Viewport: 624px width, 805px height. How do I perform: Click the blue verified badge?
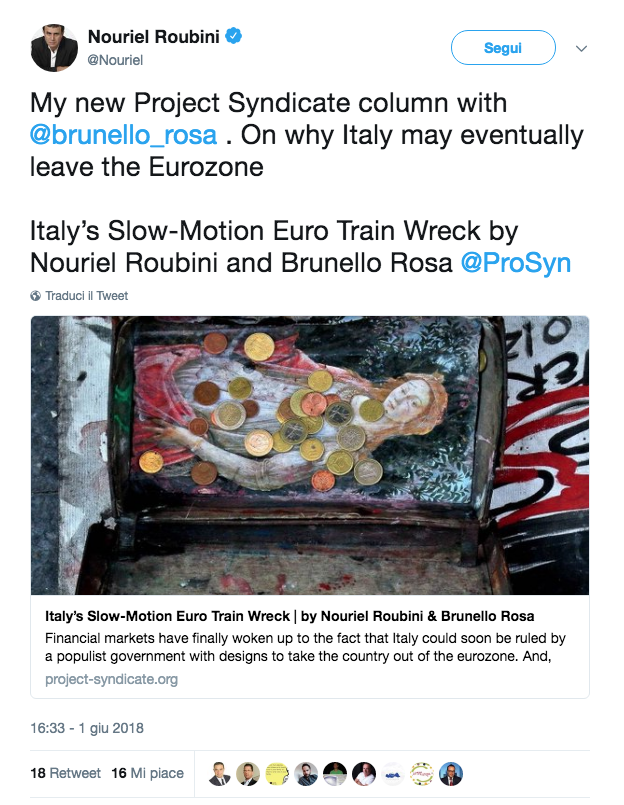tap(234, 37)
